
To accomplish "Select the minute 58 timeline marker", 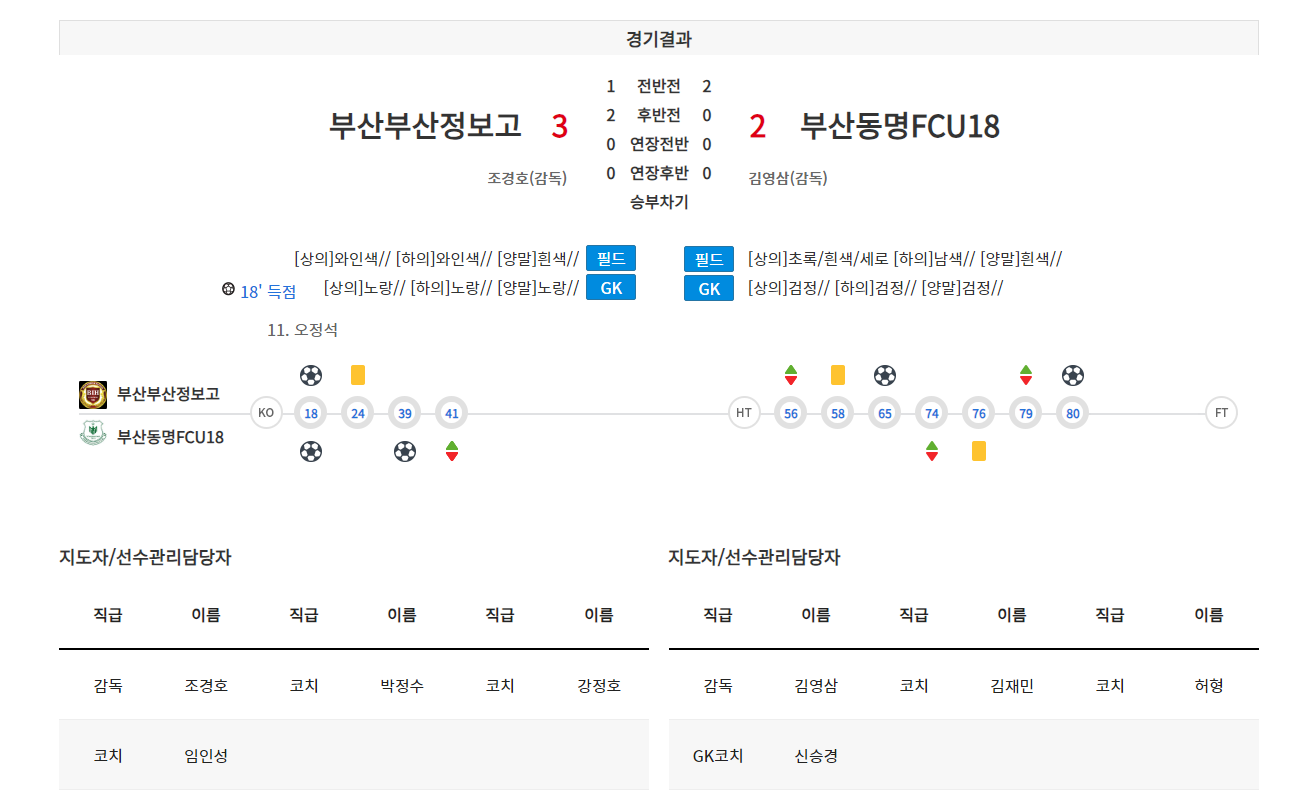I will point(838,413).
